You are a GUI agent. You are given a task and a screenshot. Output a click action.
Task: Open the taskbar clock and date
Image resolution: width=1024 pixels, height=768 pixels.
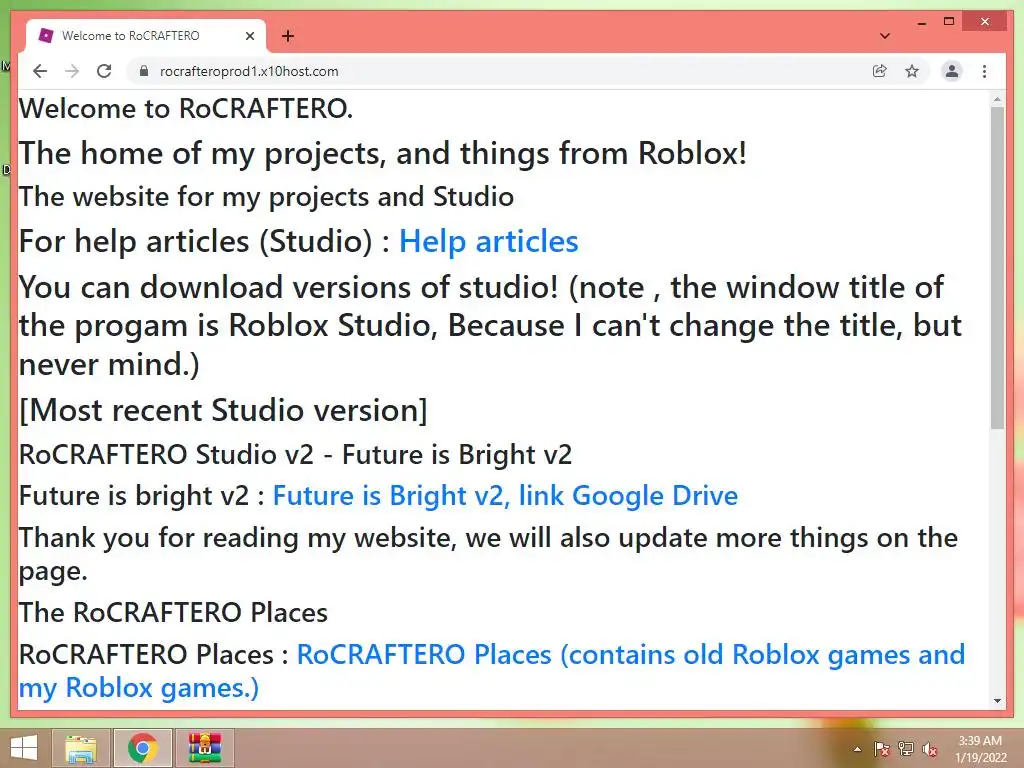coord(981,749)
